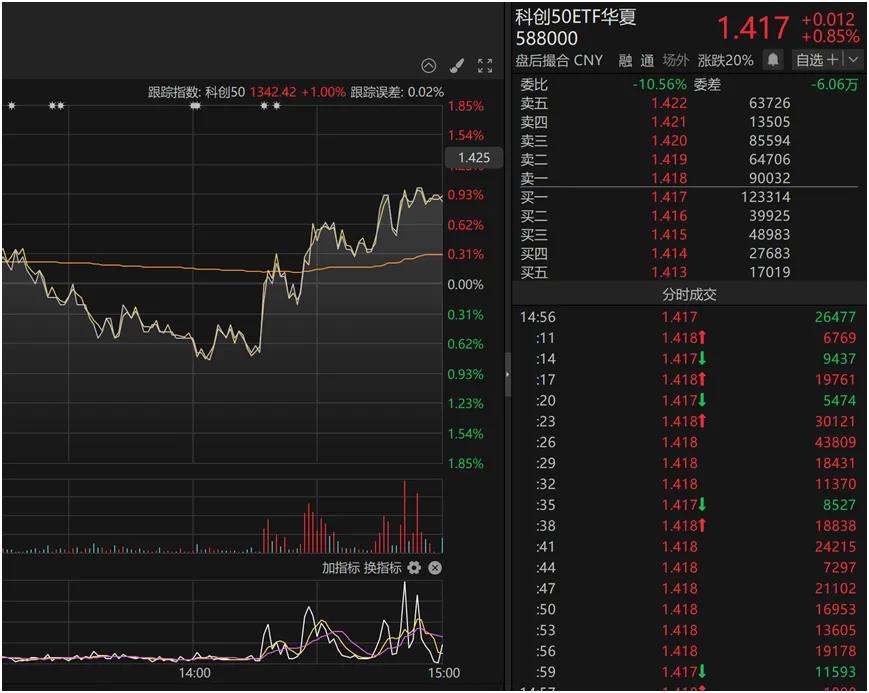869x693 pixels.
Task: Click the trade volume 26477
Action: 835,317
